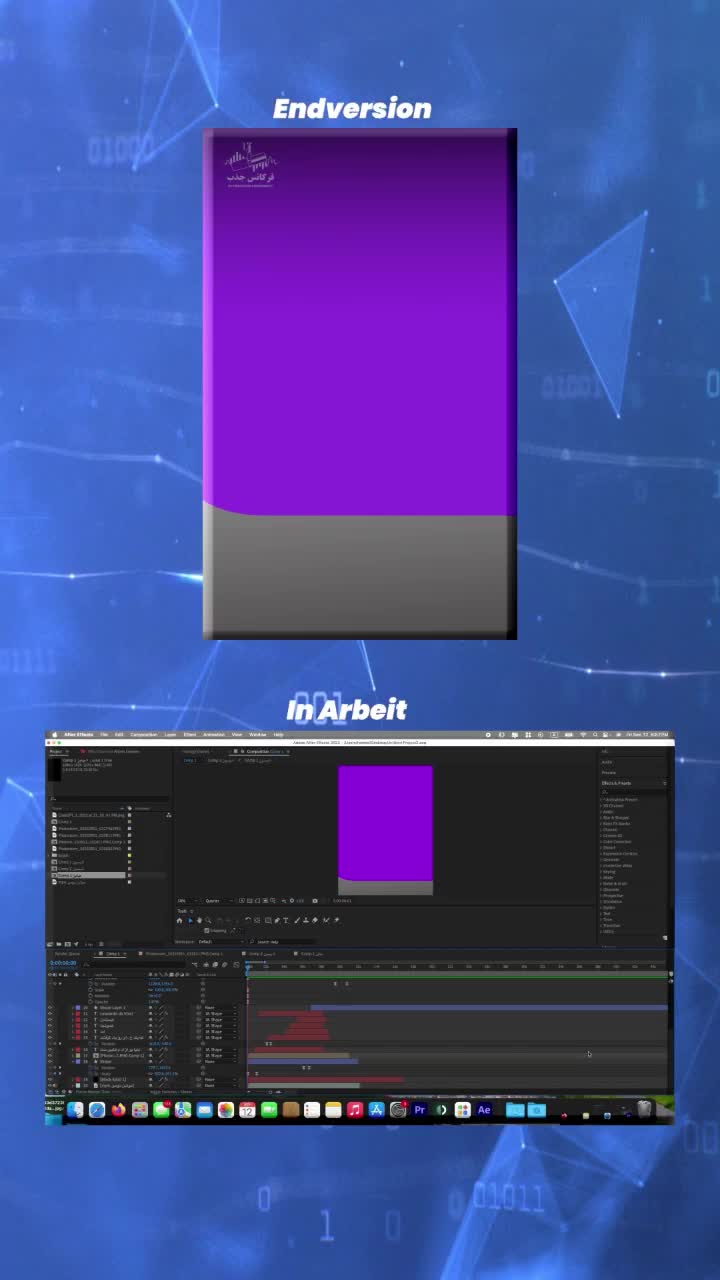The image size is (720, 1280).
Task: Click the Search Help field
Action: (283, 942)
